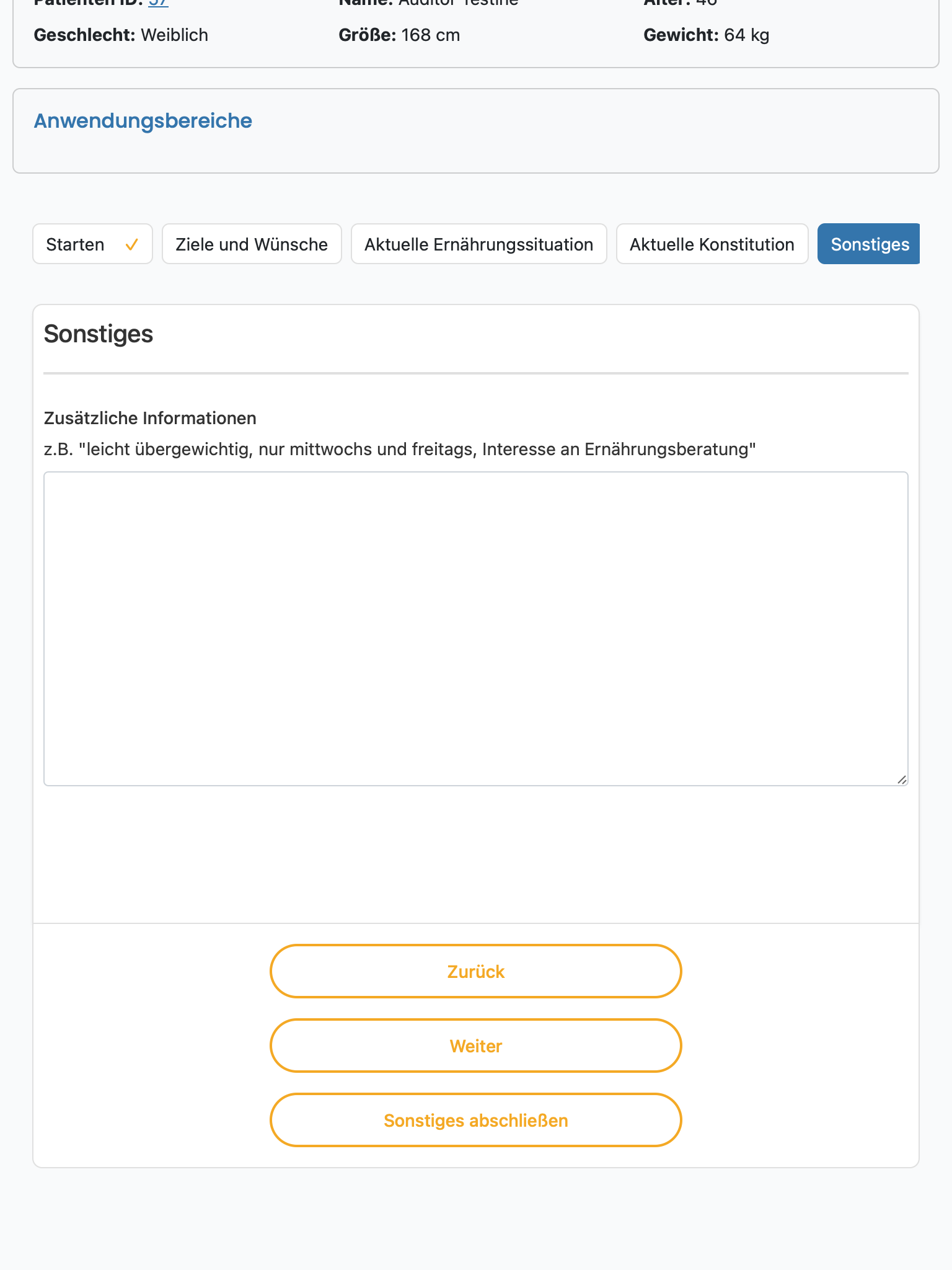
Task: Select the active Sonstiges tab
Action: 869,244
